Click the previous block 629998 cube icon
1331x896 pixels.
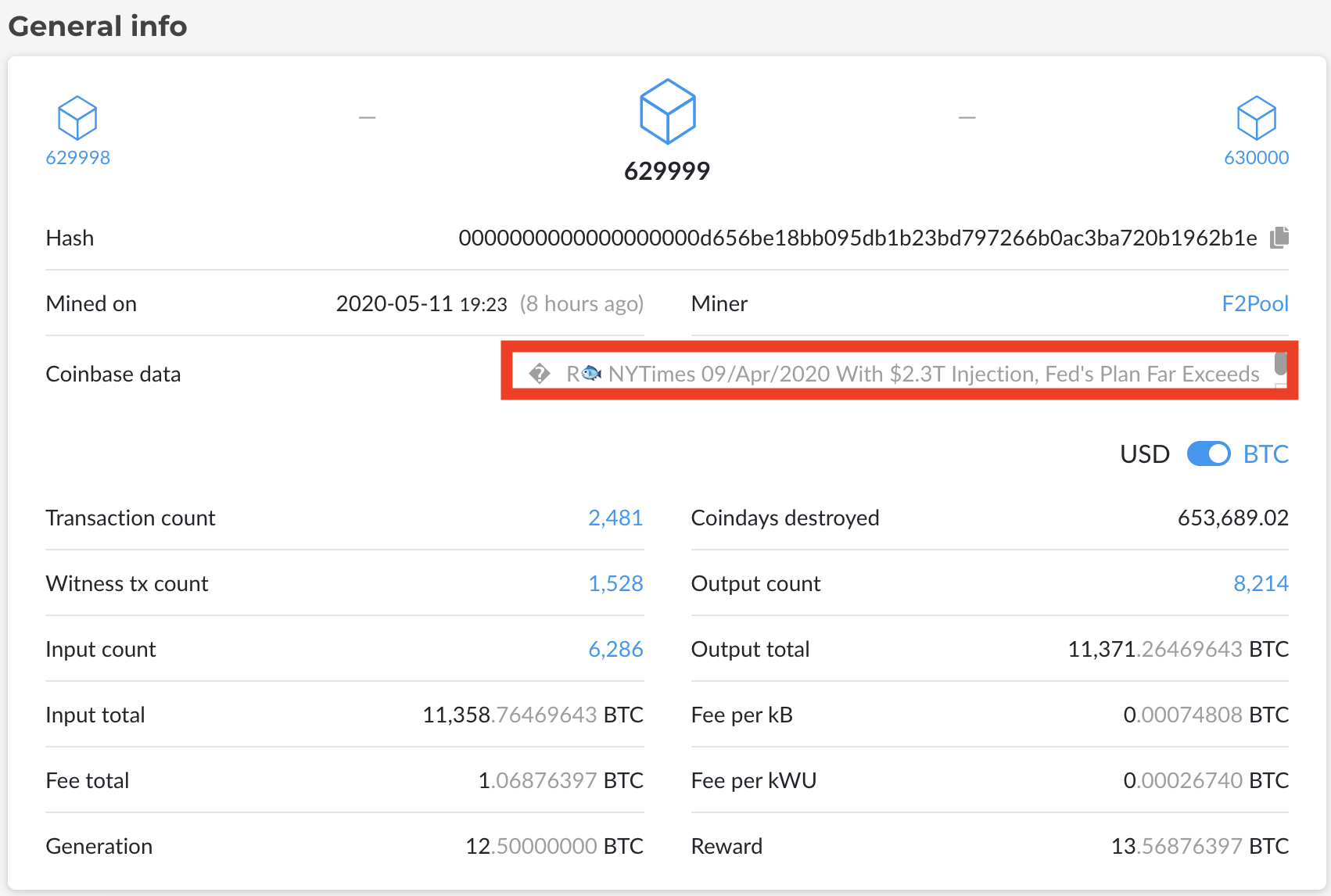77,118
